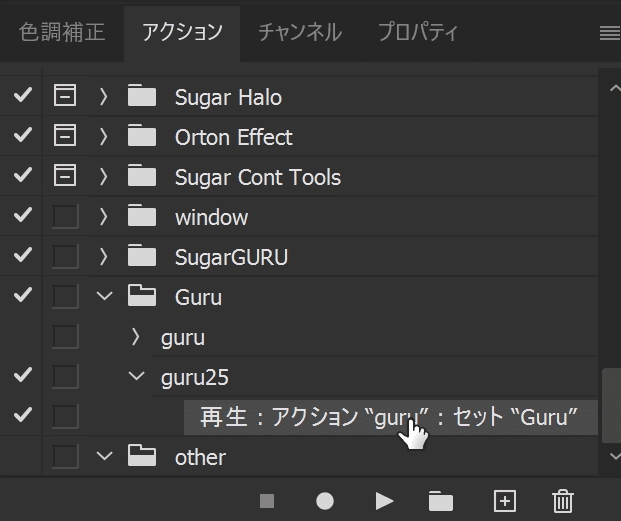
Task: Uncheck the window action set
Action: click(22, 217)
